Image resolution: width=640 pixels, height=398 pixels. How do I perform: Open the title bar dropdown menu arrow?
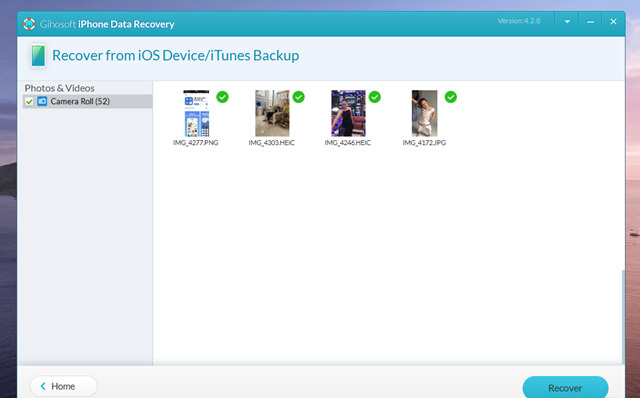[x=567, y=22]
